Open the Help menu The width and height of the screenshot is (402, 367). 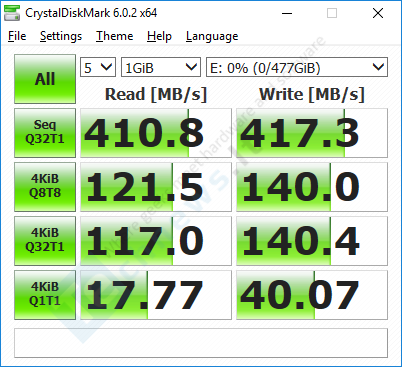click(159, 36)
